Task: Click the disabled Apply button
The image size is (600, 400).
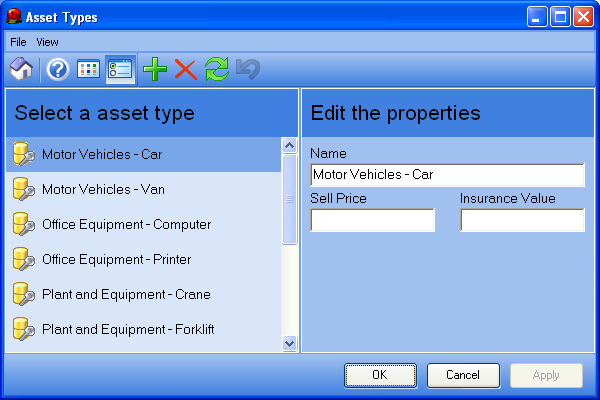Action: click(546, 375)
